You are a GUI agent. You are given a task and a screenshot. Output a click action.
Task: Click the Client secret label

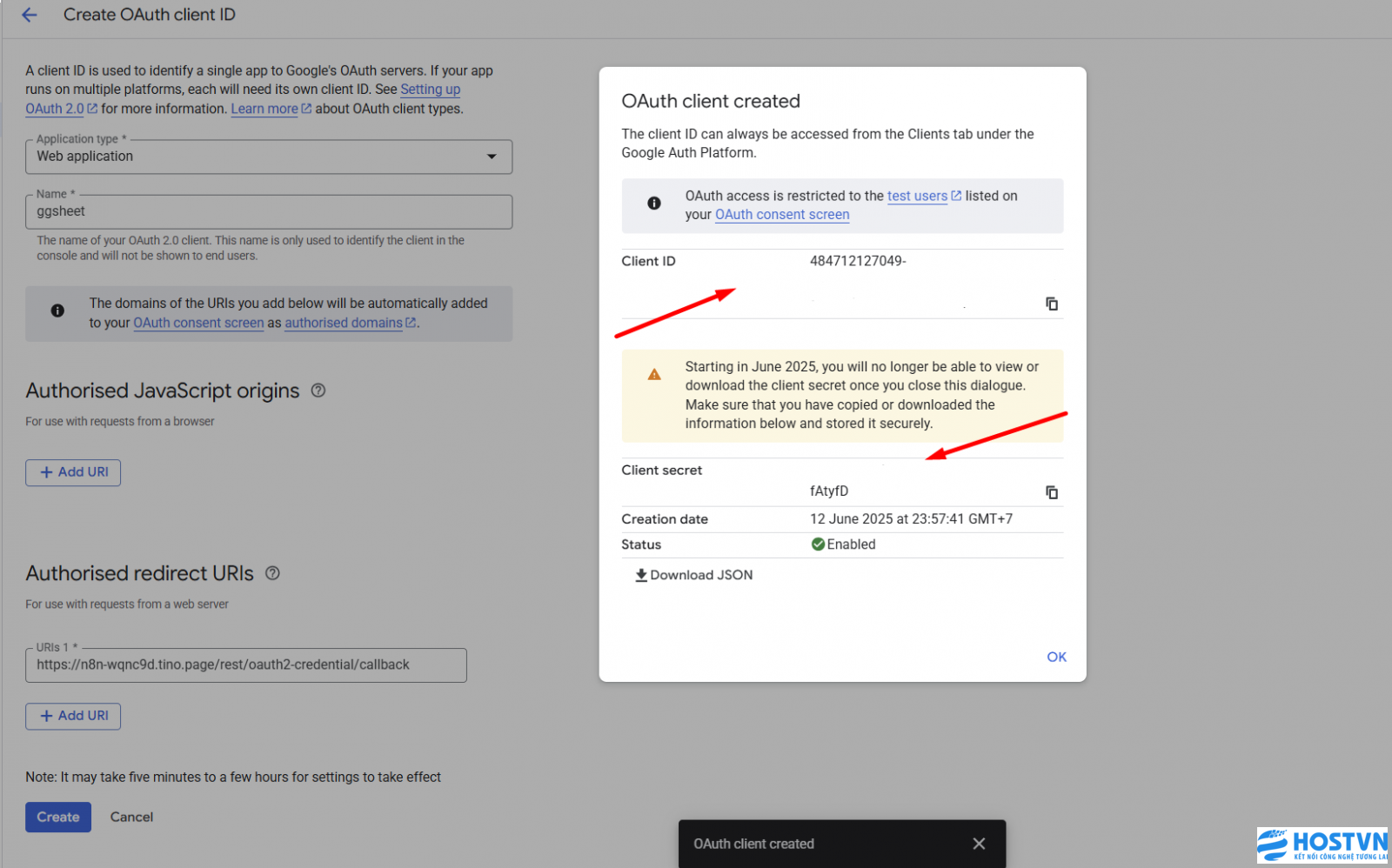(661, 471)
